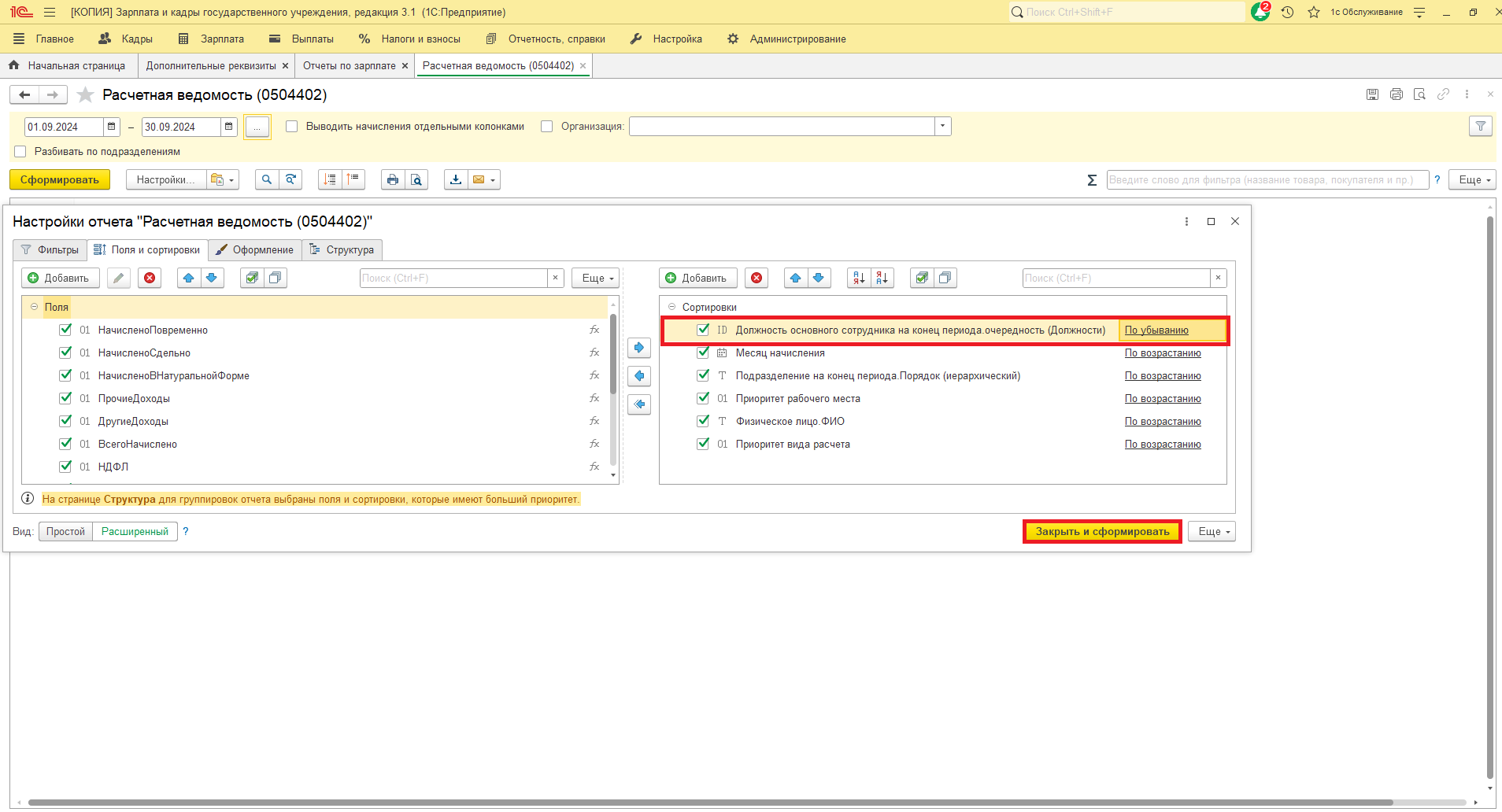Print the report using toolbar printer icon
Screen dimensions: 1502x812
(x=393, y=179)
